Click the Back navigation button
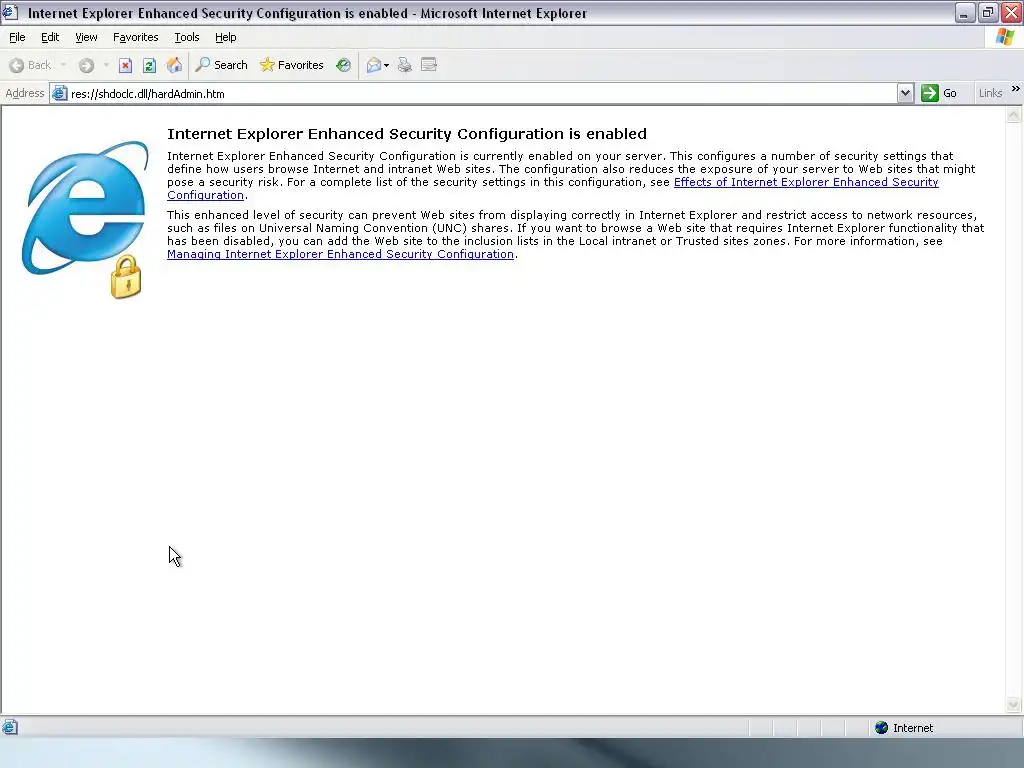The width and height of the screenshot is (1024, 768). pos(30,65)
